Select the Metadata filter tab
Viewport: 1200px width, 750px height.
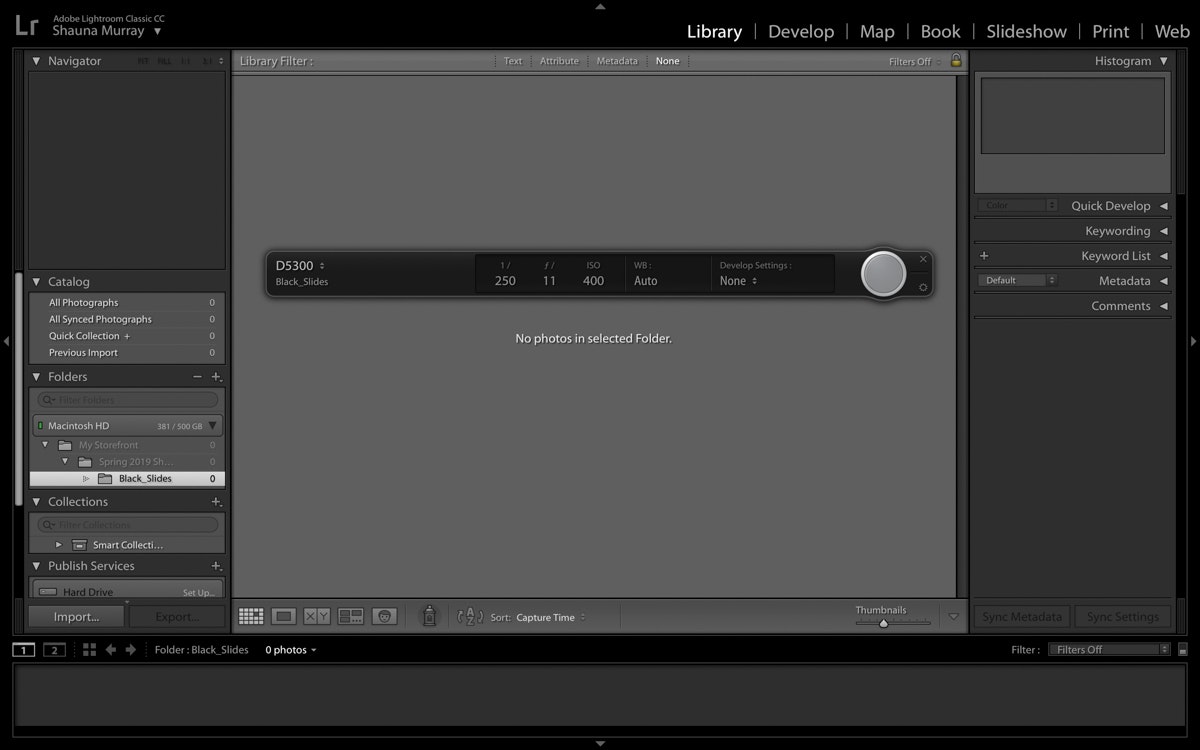[x=617, y=60]
